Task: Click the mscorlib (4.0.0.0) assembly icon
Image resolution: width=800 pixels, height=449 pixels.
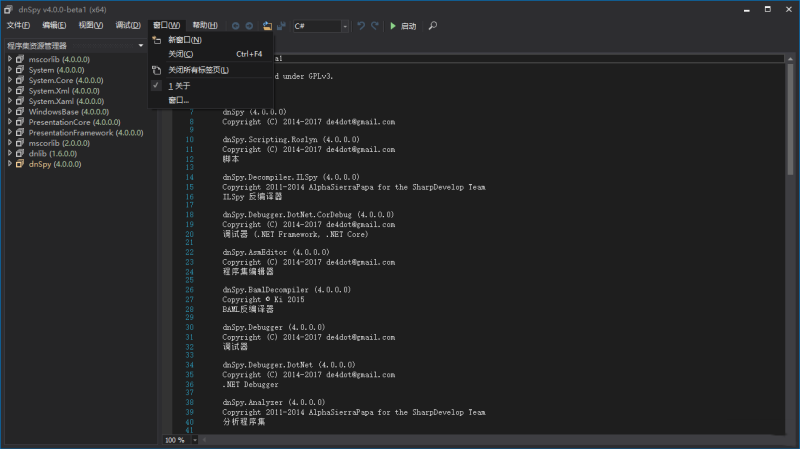Action: click(x=20, y=59)
